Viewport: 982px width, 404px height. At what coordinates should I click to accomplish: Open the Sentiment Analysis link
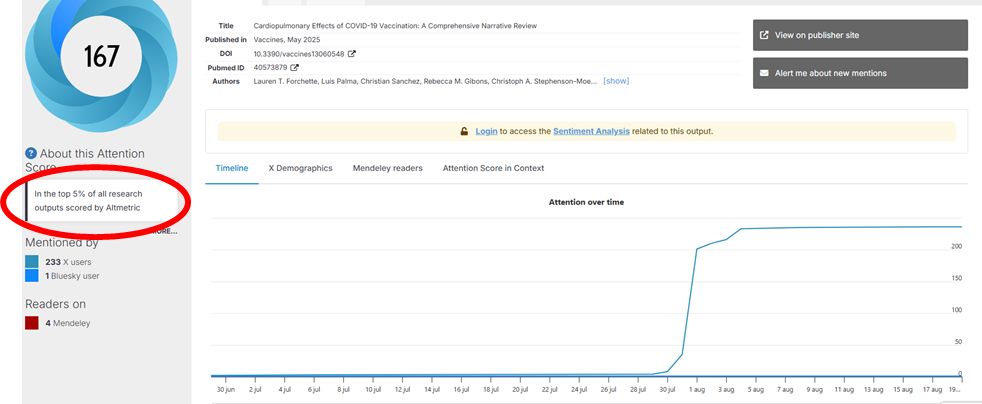[593, 131]
